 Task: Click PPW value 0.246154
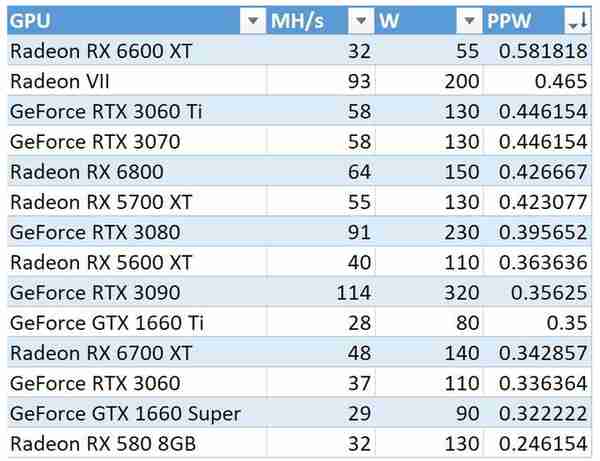point(543,444)
